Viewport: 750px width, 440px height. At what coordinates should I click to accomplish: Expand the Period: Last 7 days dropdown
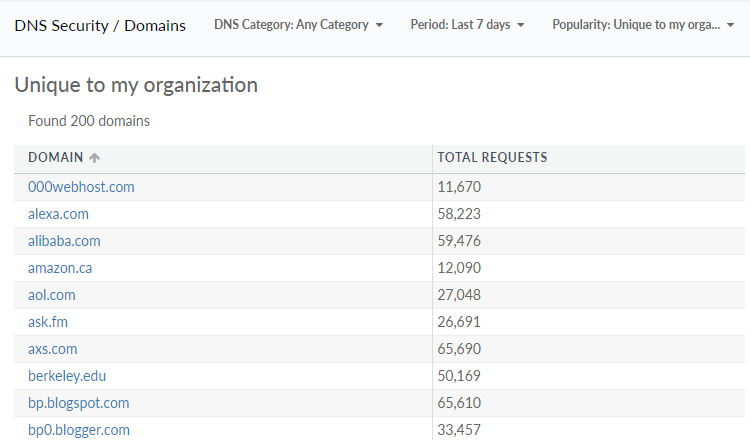(467, 25)
